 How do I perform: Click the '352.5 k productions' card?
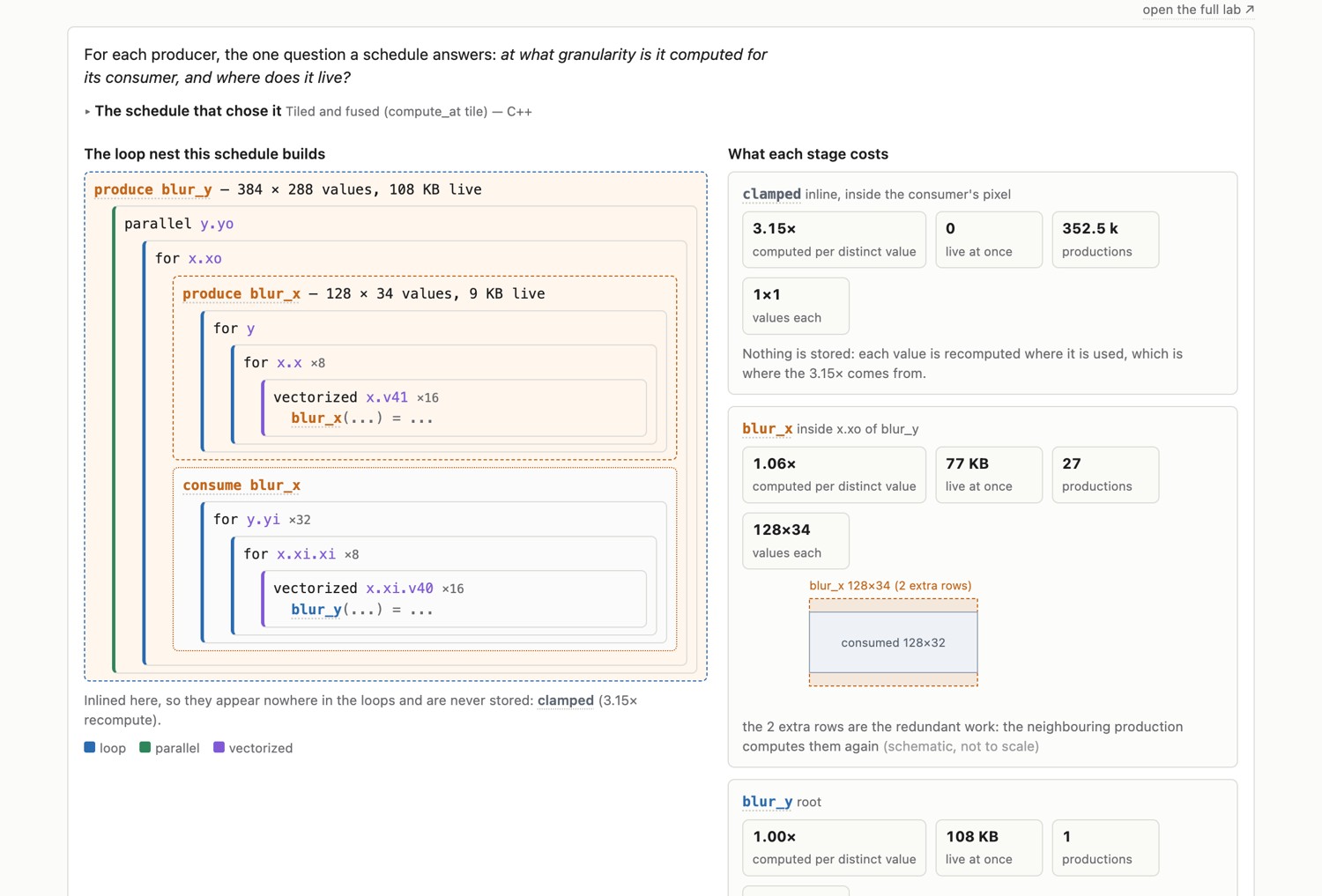[1105, 240]
